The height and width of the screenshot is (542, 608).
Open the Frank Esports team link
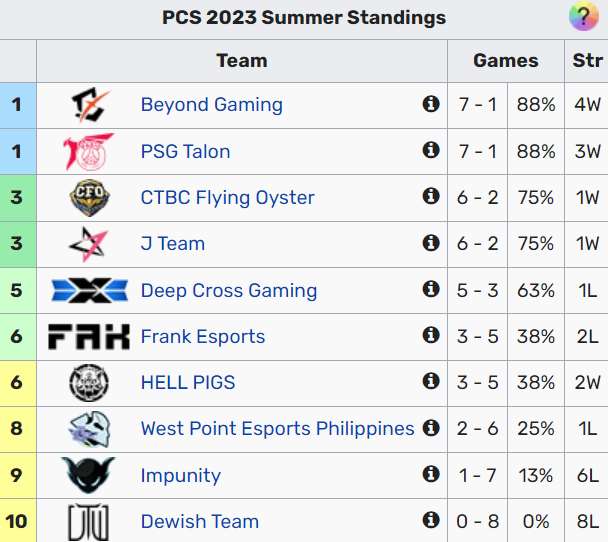(203, 337)
